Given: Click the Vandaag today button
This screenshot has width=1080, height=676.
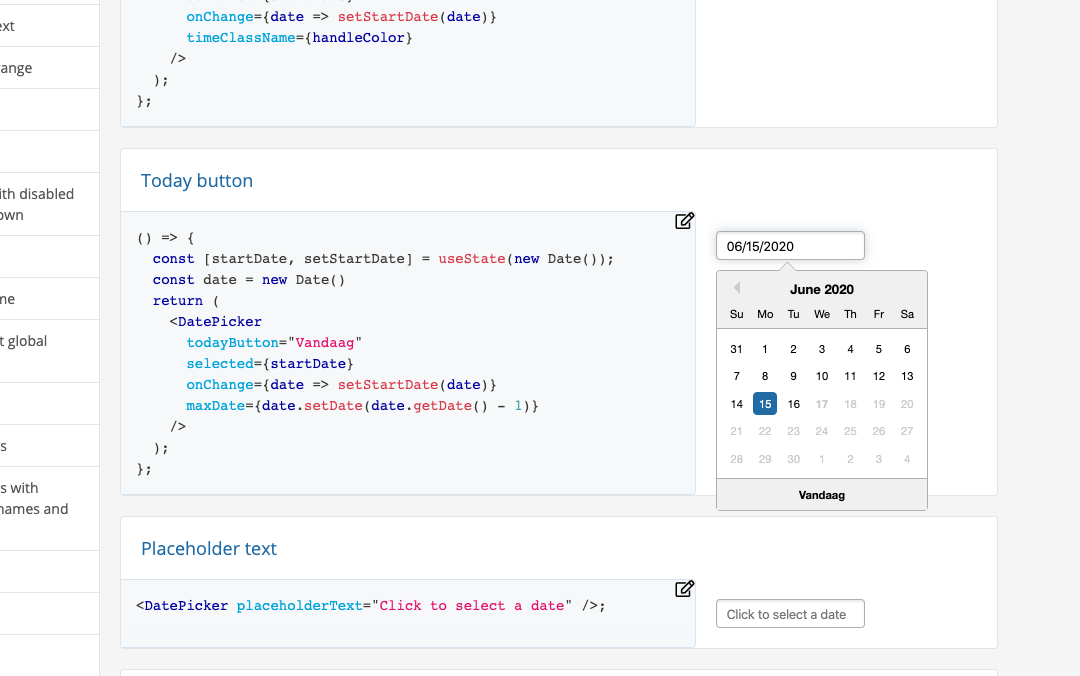Looking at the screenshot, I should tap(822, 495).
